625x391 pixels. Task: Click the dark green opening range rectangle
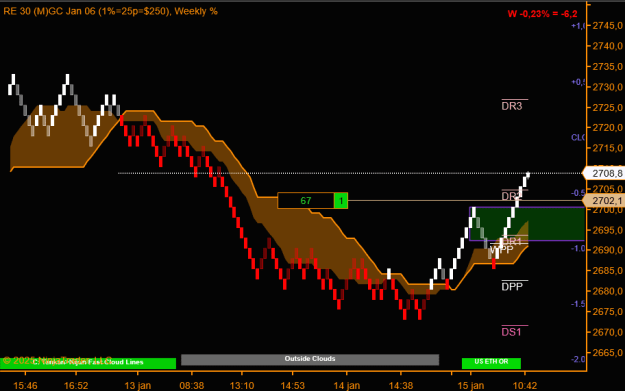pyautogui.click(x=527, y=224)
